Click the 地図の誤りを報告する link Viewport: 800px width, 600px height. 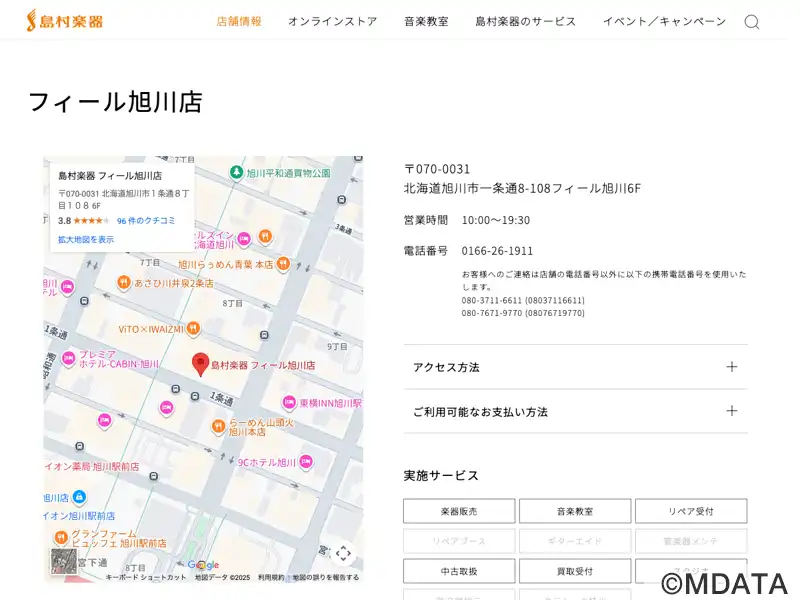(x=326, y=578)
